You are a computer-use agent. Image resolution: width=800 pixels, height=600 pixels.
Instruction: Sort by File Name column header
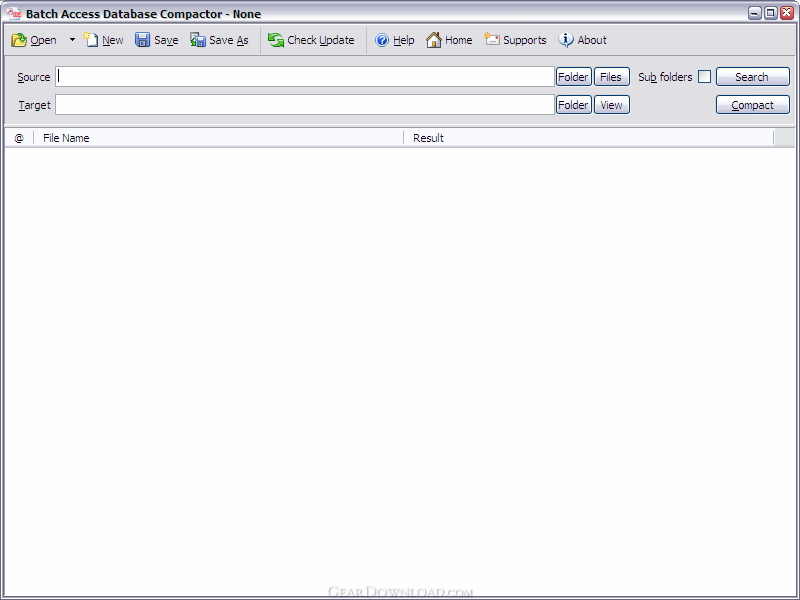tap(218, 138)
